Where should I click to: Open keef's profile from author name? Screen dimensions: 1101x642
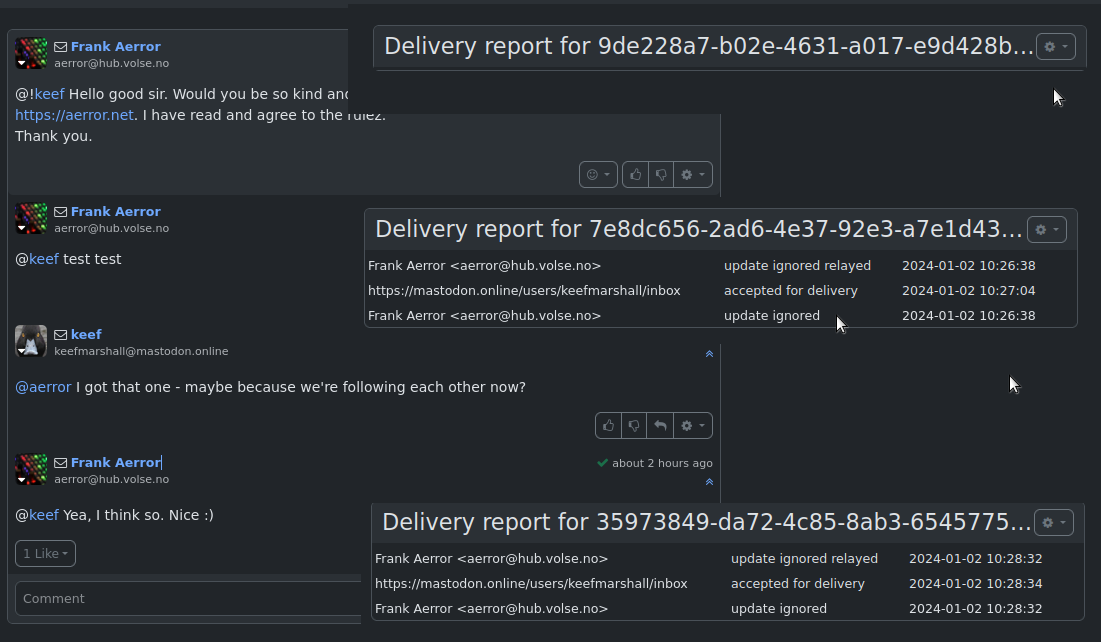86,335
